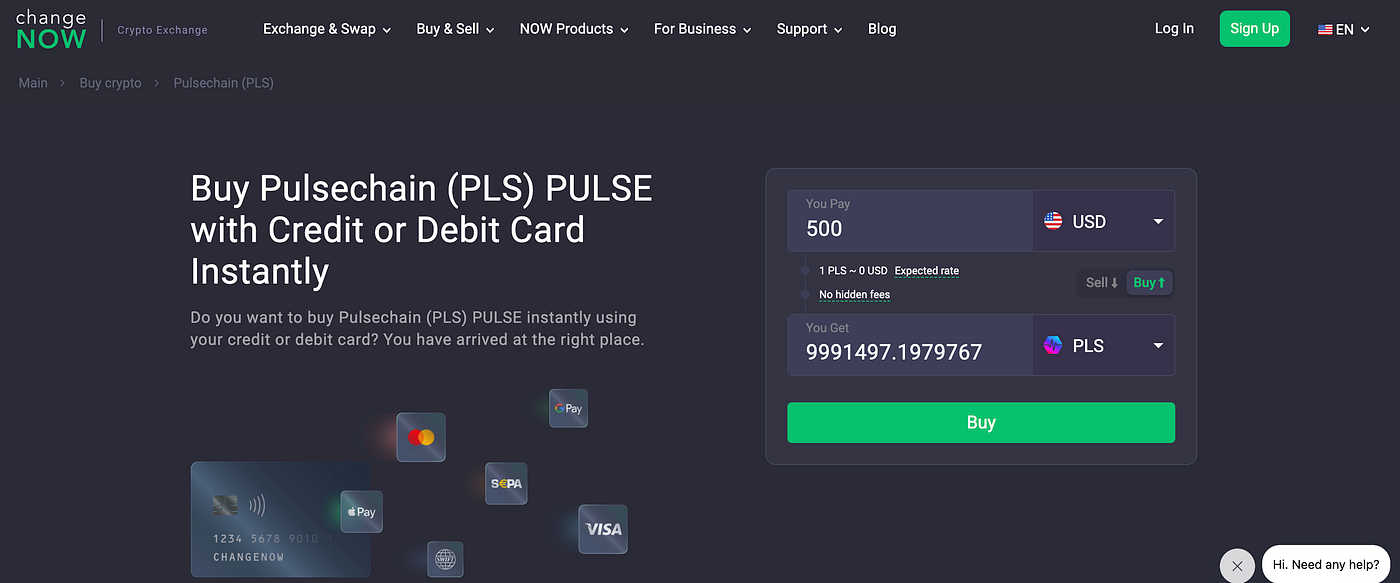The image size is (1400, 583).
Task: Click the USD flag icon
Action: 1053,221
